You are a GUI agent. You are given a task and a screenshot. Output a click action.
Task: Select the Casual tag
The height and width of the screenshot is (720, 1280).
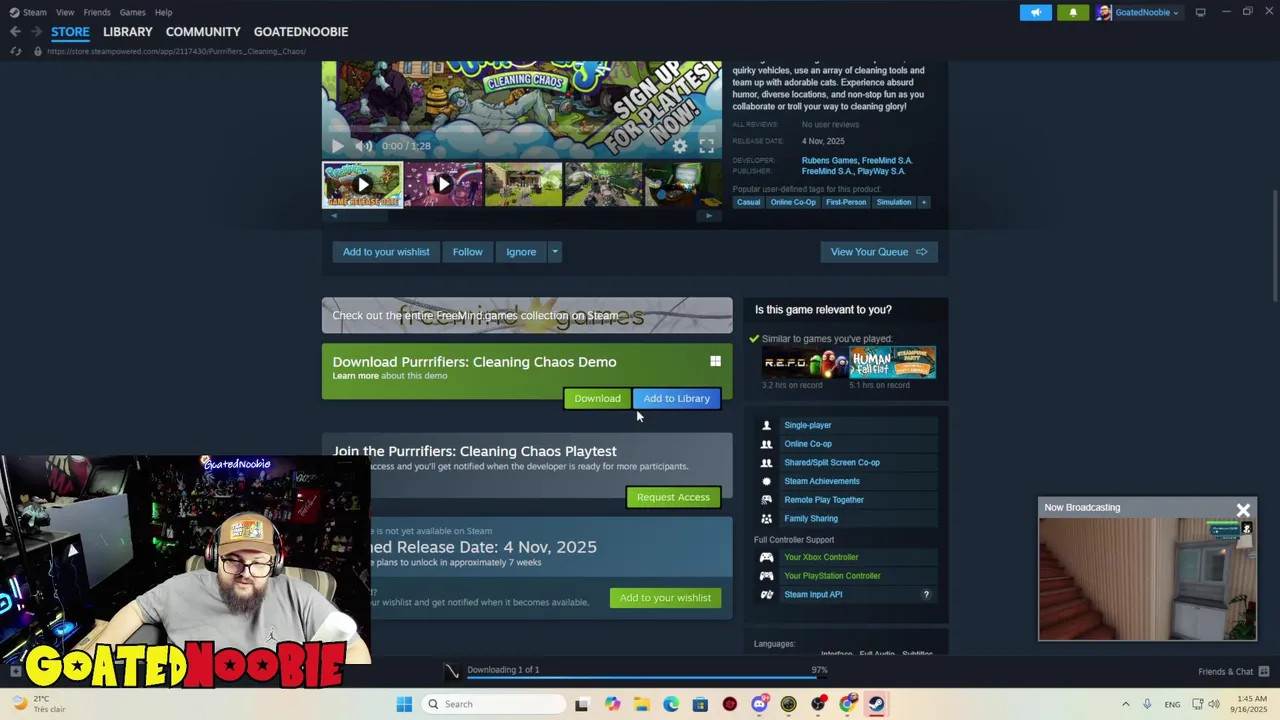pos(748,202)
